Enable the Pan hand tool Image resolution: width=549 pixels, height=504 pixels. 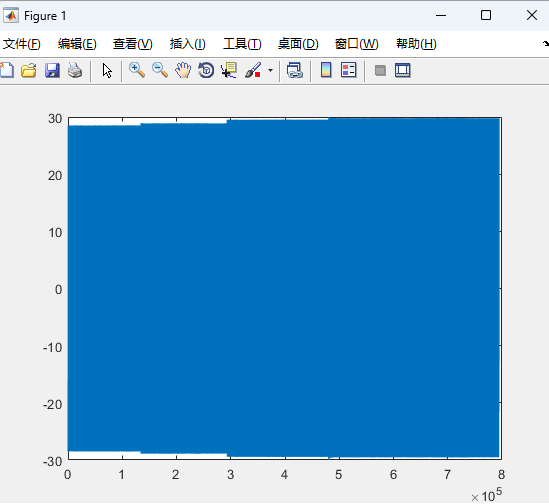183,70
